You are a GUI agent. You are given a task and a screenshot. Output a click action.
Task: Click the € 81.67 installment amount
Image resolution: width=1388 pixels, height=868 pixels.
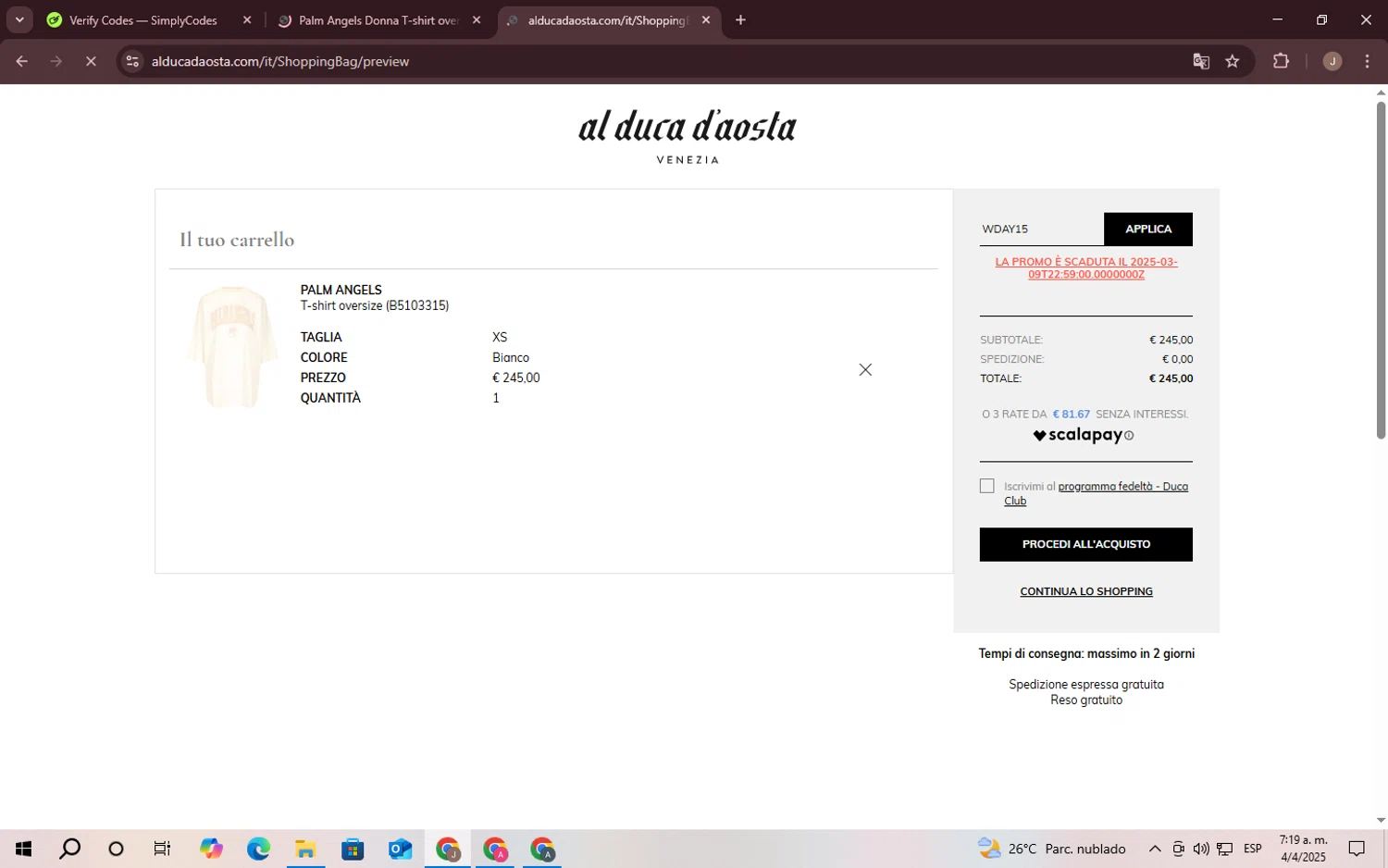point(1071,414)
